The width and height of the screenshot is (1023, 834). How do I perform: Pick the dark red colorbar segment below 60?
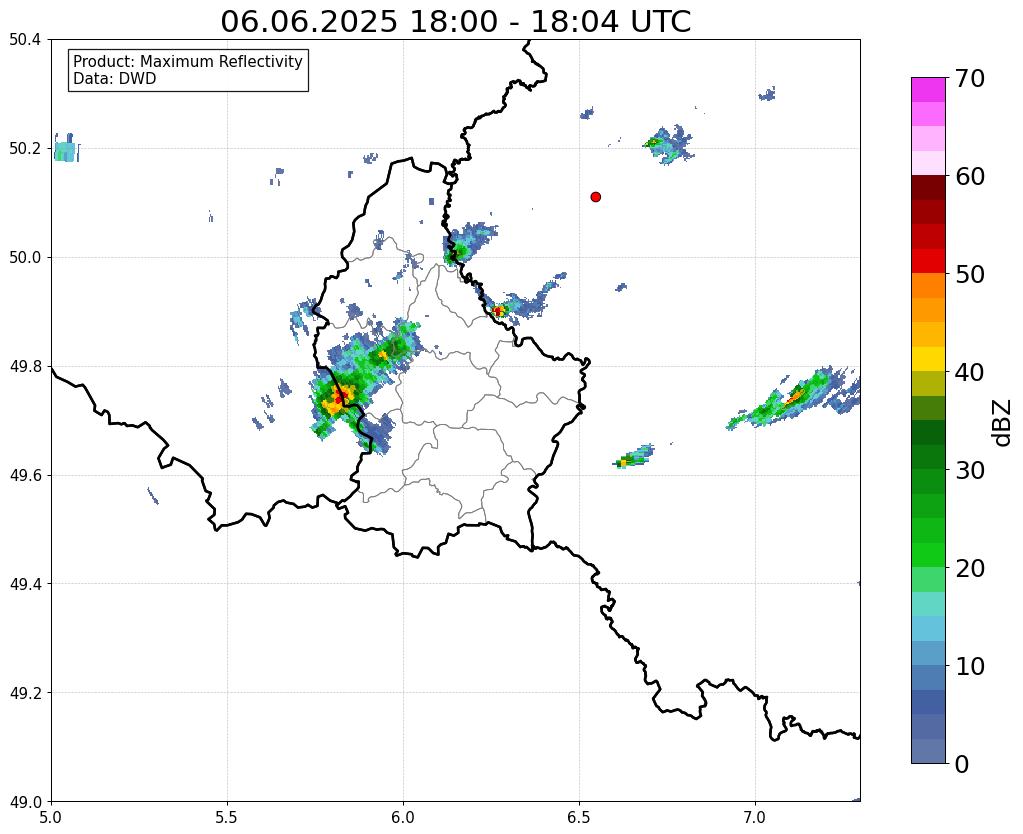(x=928, y=188)
